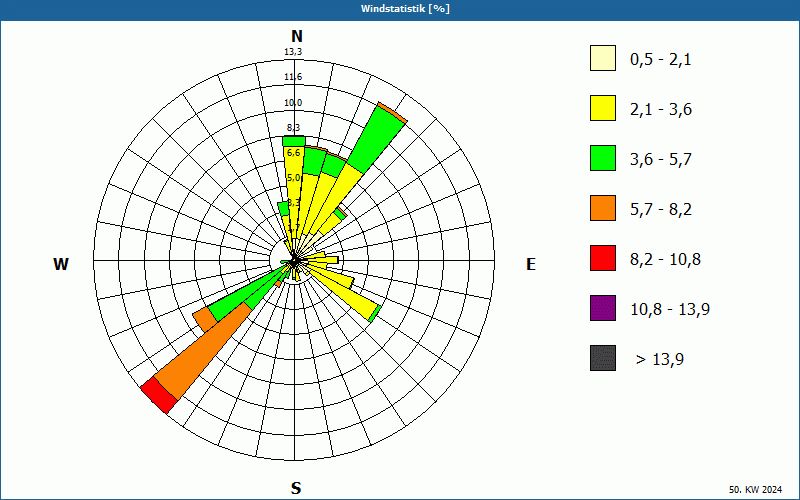Click the large green northeast wind bar segment
800x500 pixels.
(377, 139)
